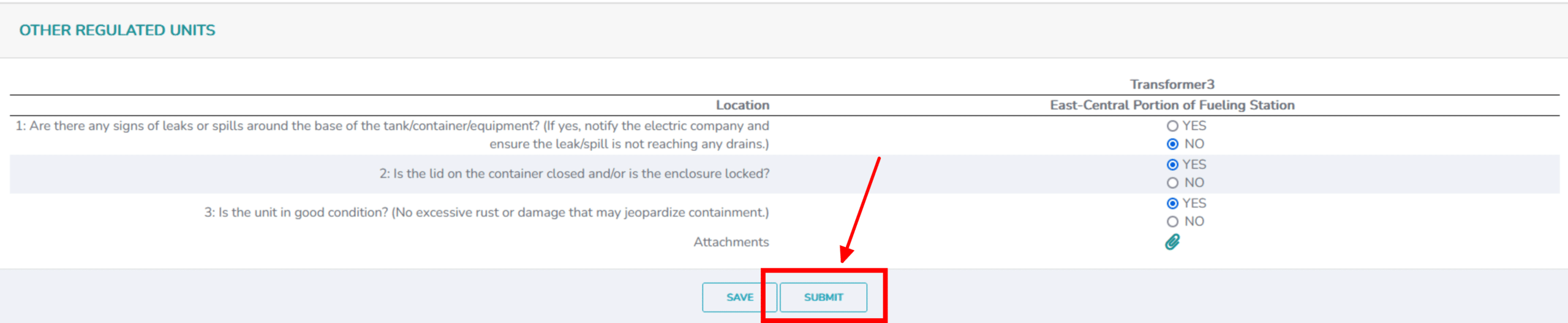The image size is (1568, 323).
Task: Click the Attachments row label
Action: coord(731,242)
